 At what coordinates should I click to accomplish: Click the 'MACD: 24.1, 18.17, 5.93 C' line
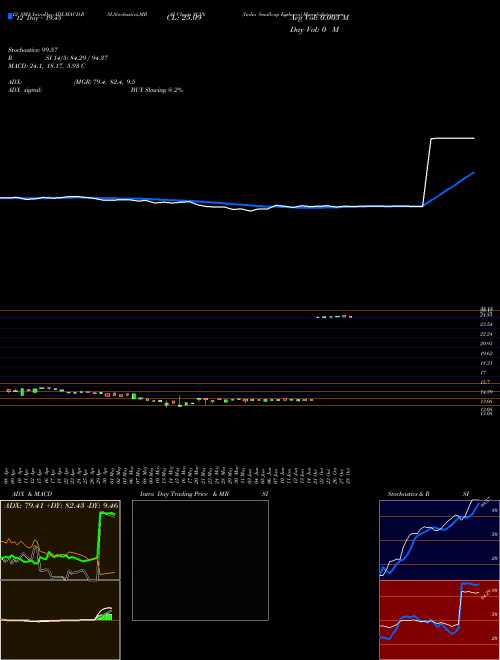tap(47, 66)
